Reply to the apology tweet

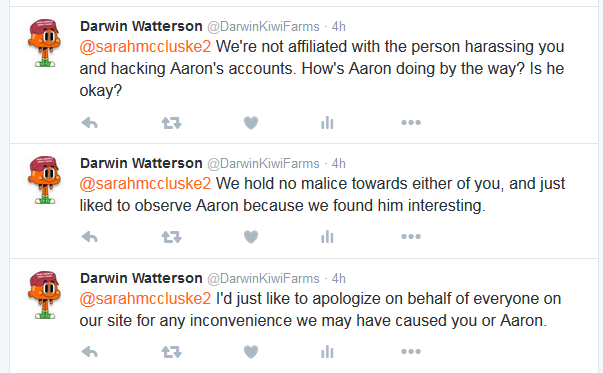[90, 352]
